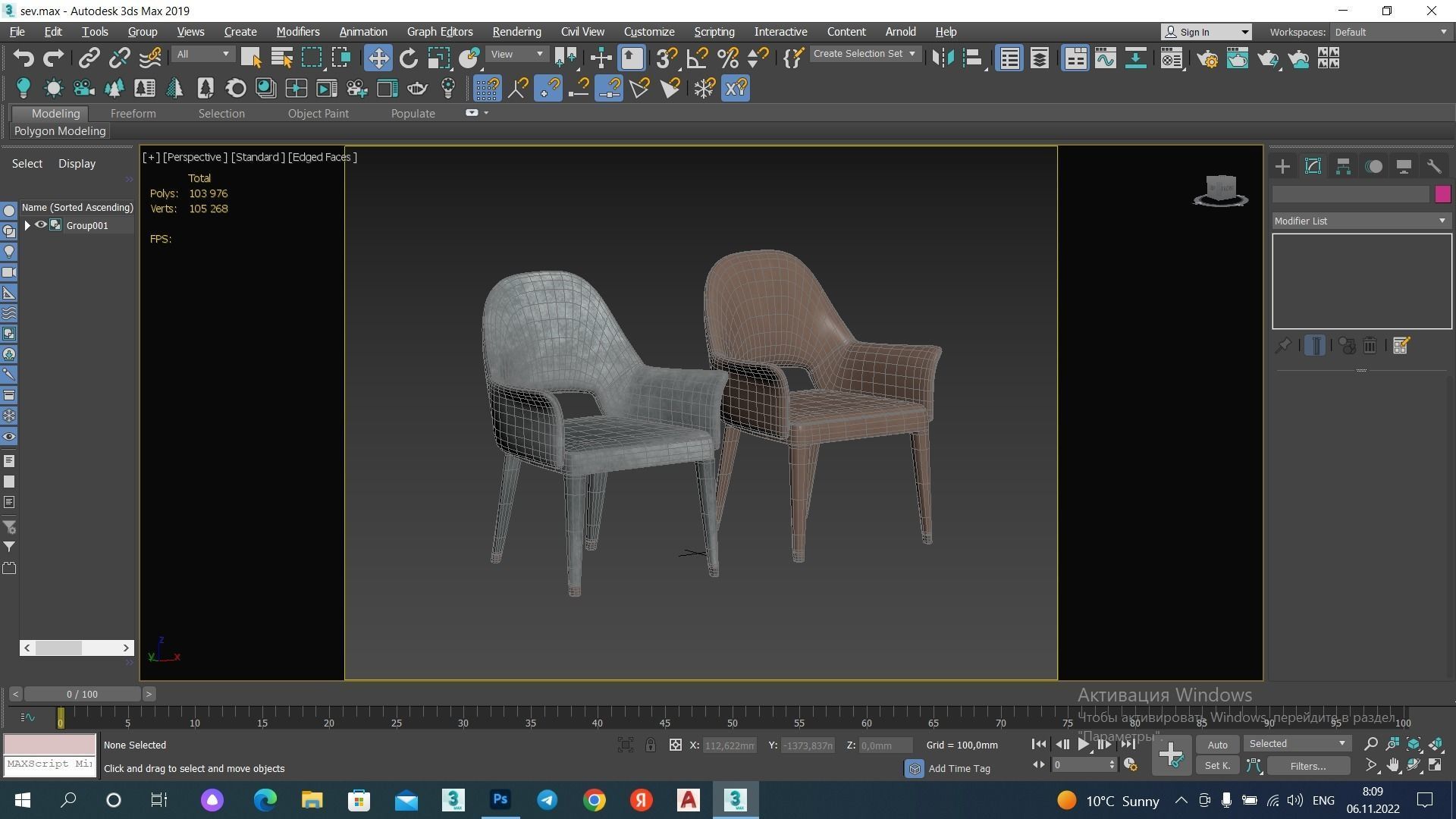Click the Render Production teapot icon
Image resolution: width=1456 pixels, height=819 pixels.
point(1268,58)
